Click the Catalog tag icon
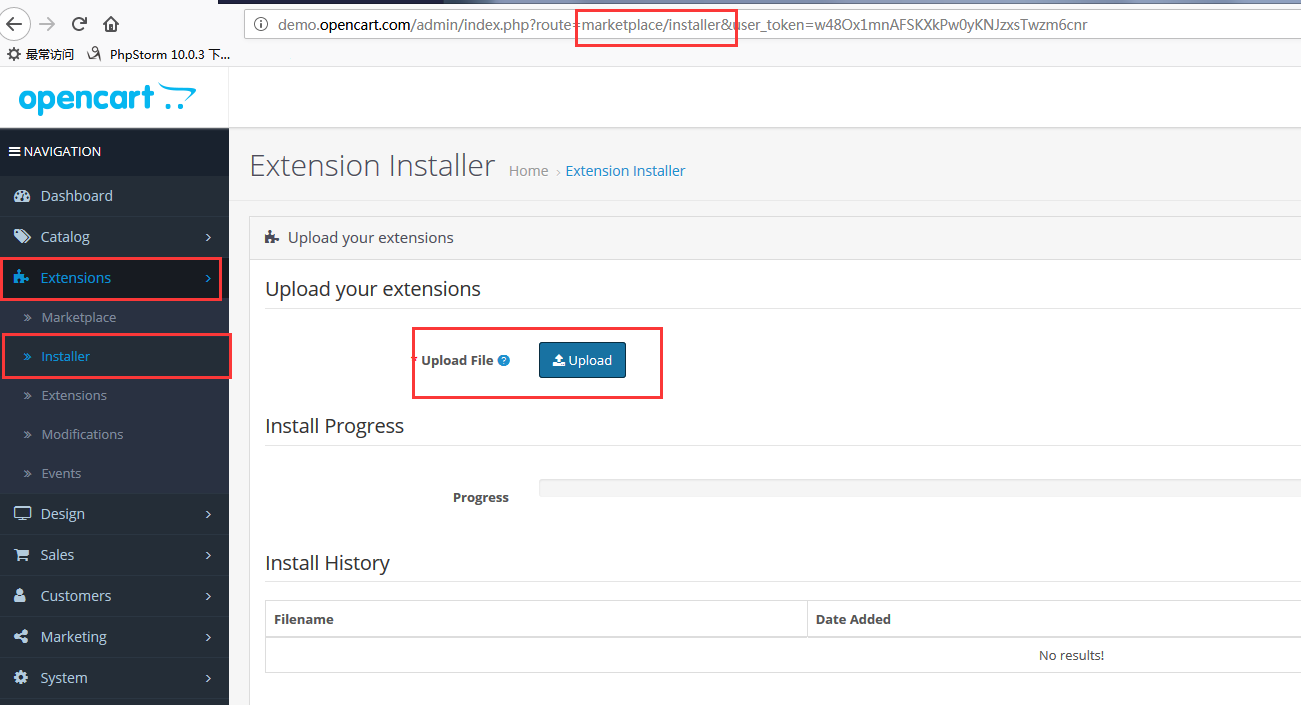 21,237
